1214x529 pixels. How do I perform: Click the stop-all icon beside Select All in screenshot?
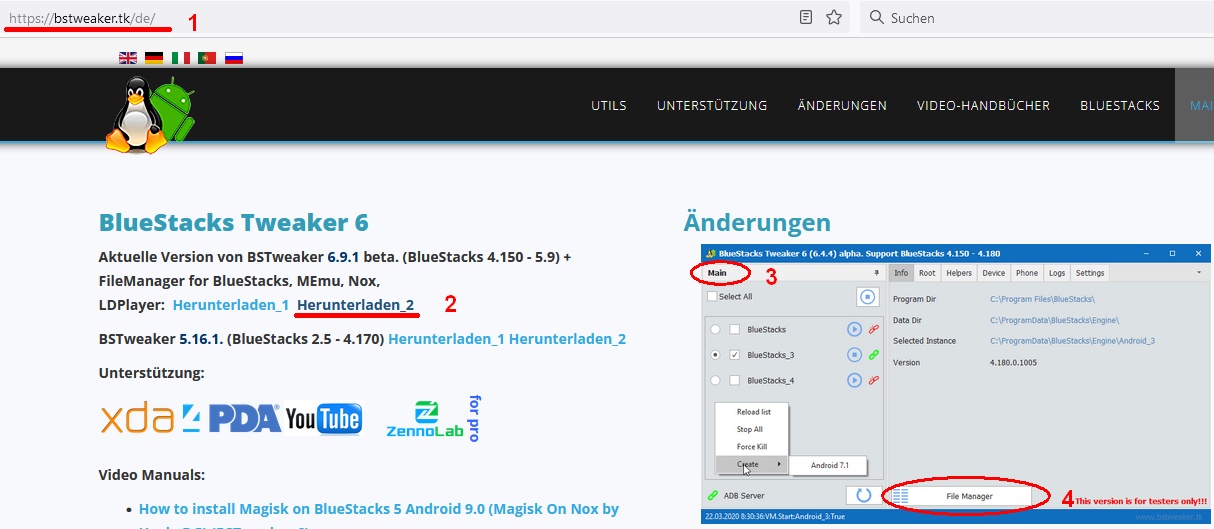pyautogui.click(x=866, y=297)
